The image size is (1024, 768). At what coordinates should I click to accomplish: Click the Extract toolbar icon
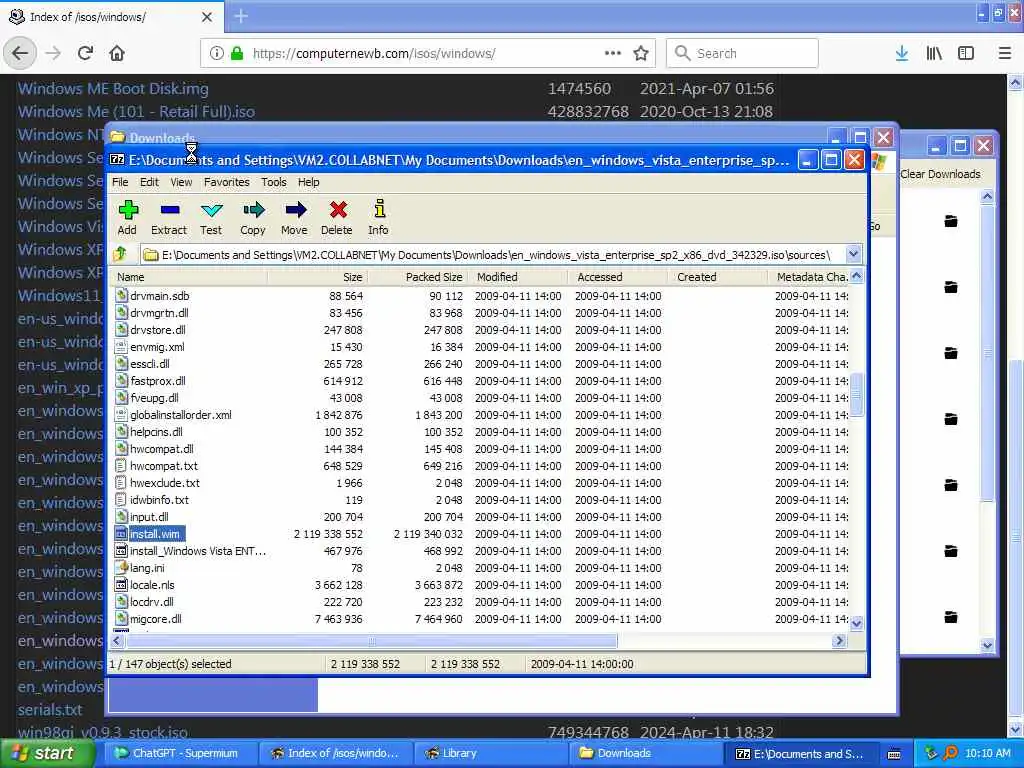[x=170, y=210]
